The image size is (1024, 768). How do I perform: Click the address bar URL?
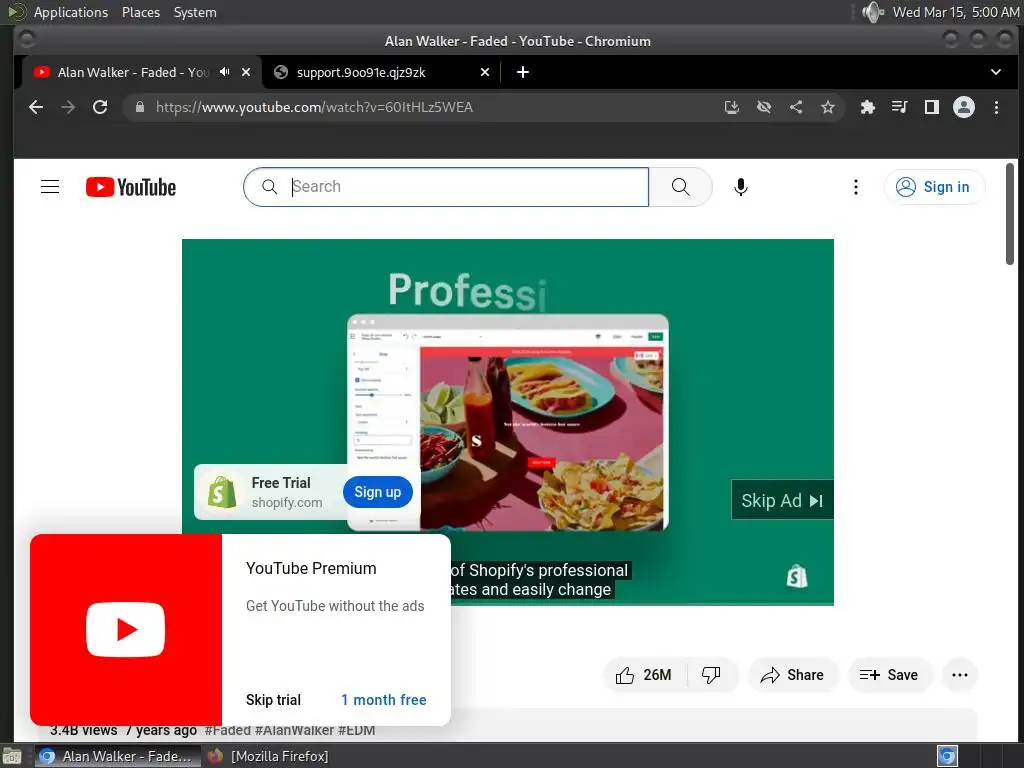[x=314, y=107]
